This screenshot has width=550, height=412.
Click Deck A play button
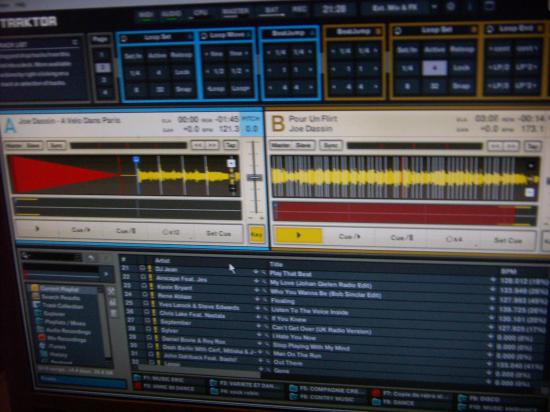tap(38, 229)
